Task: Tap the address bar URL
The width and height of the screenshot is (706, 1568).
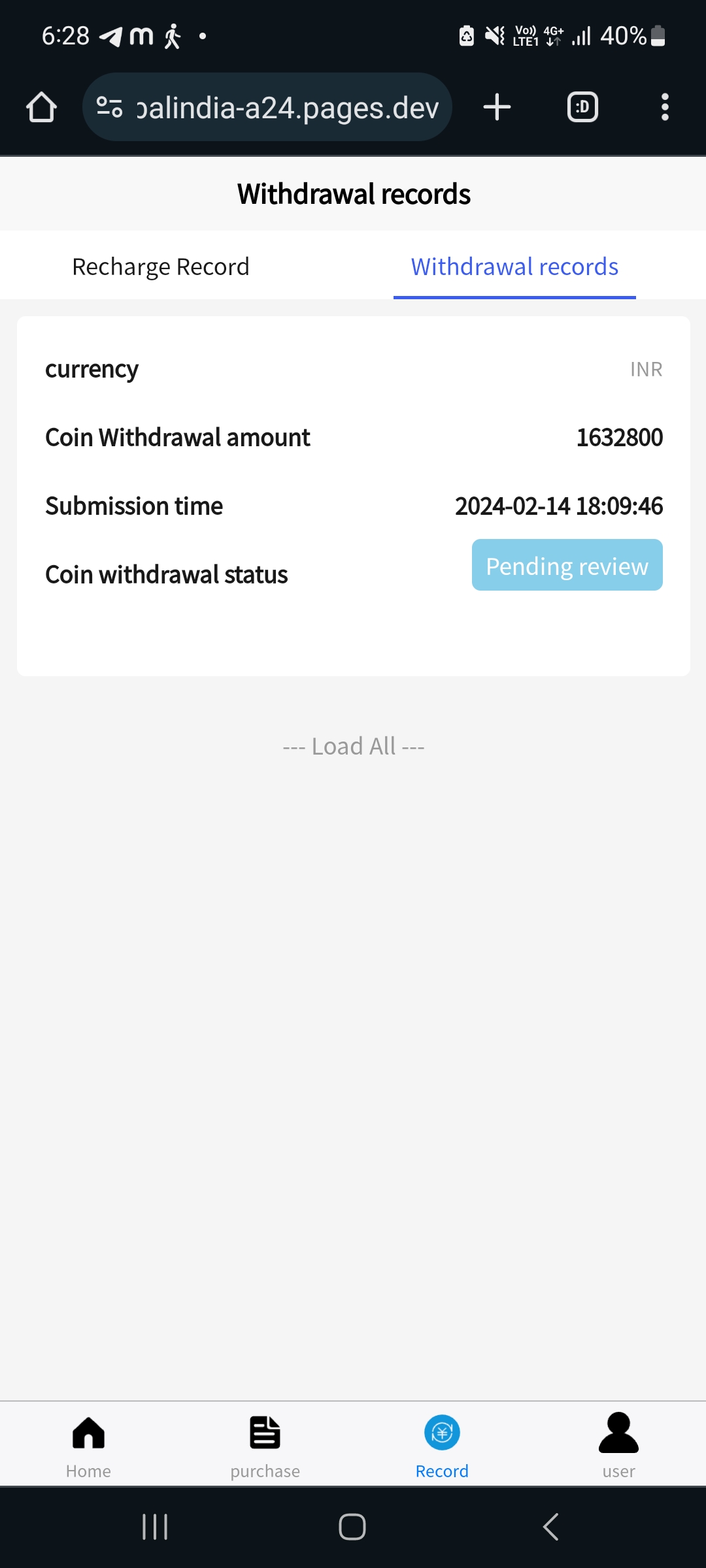Action: click(288, 107)
